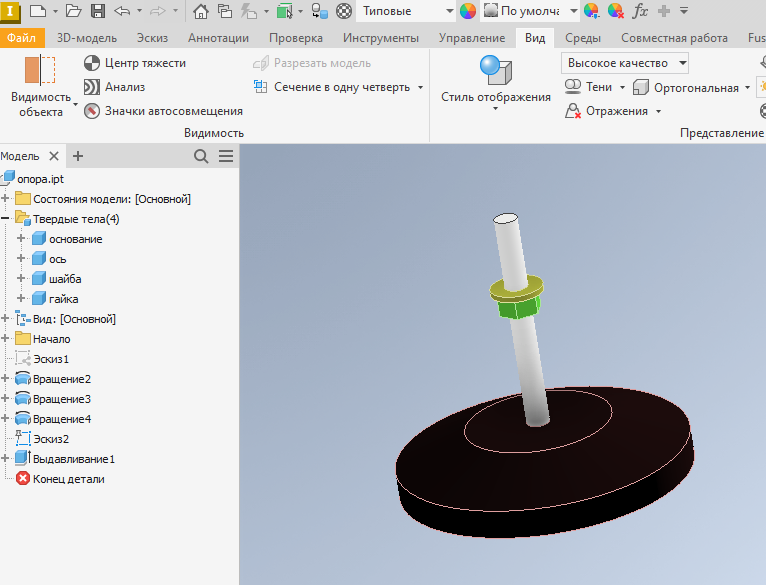
Task: Open a file with the folder icon
Action: coord(73,11)
